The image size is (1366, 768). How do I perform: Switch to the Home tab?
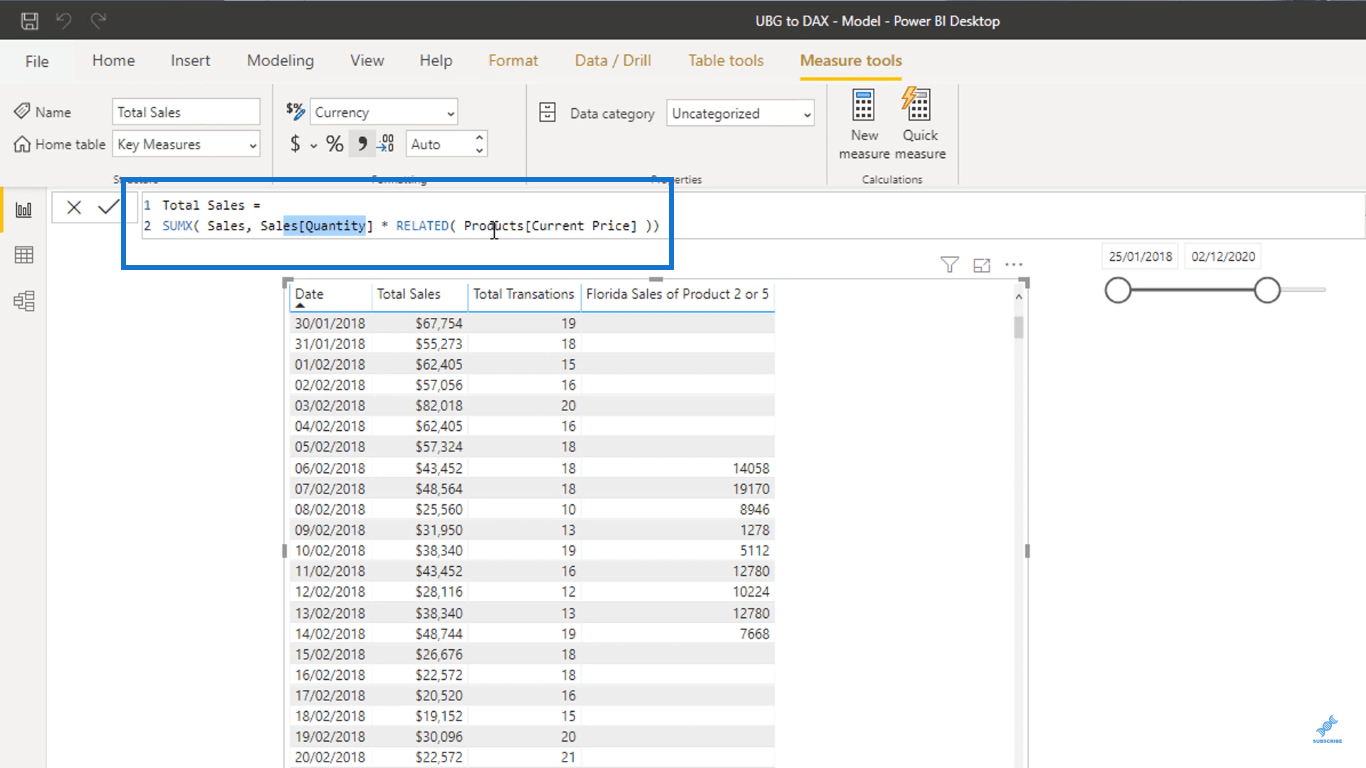point(114,60)
